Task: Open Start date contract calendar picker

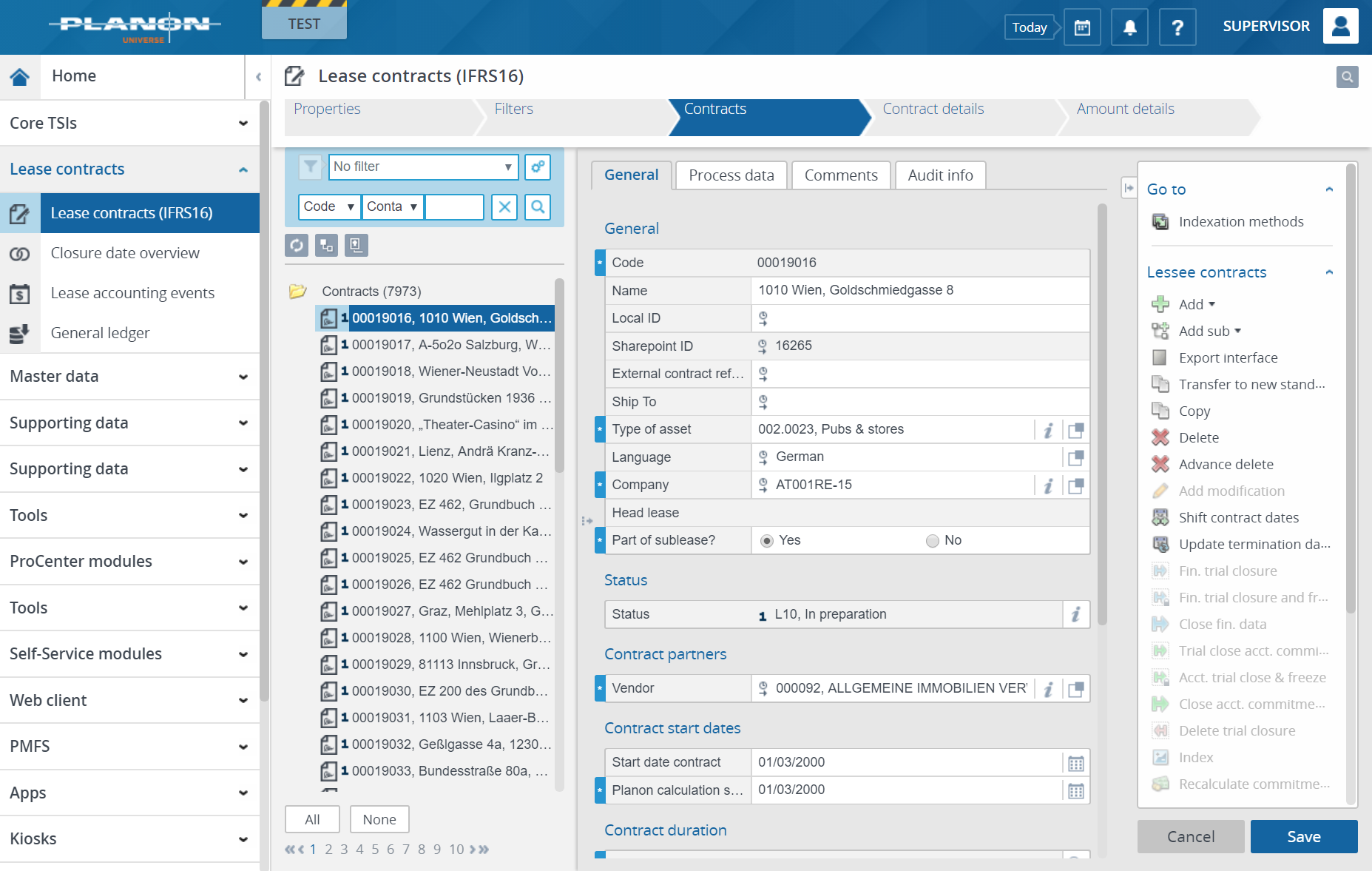Action: click(1076, 763)
